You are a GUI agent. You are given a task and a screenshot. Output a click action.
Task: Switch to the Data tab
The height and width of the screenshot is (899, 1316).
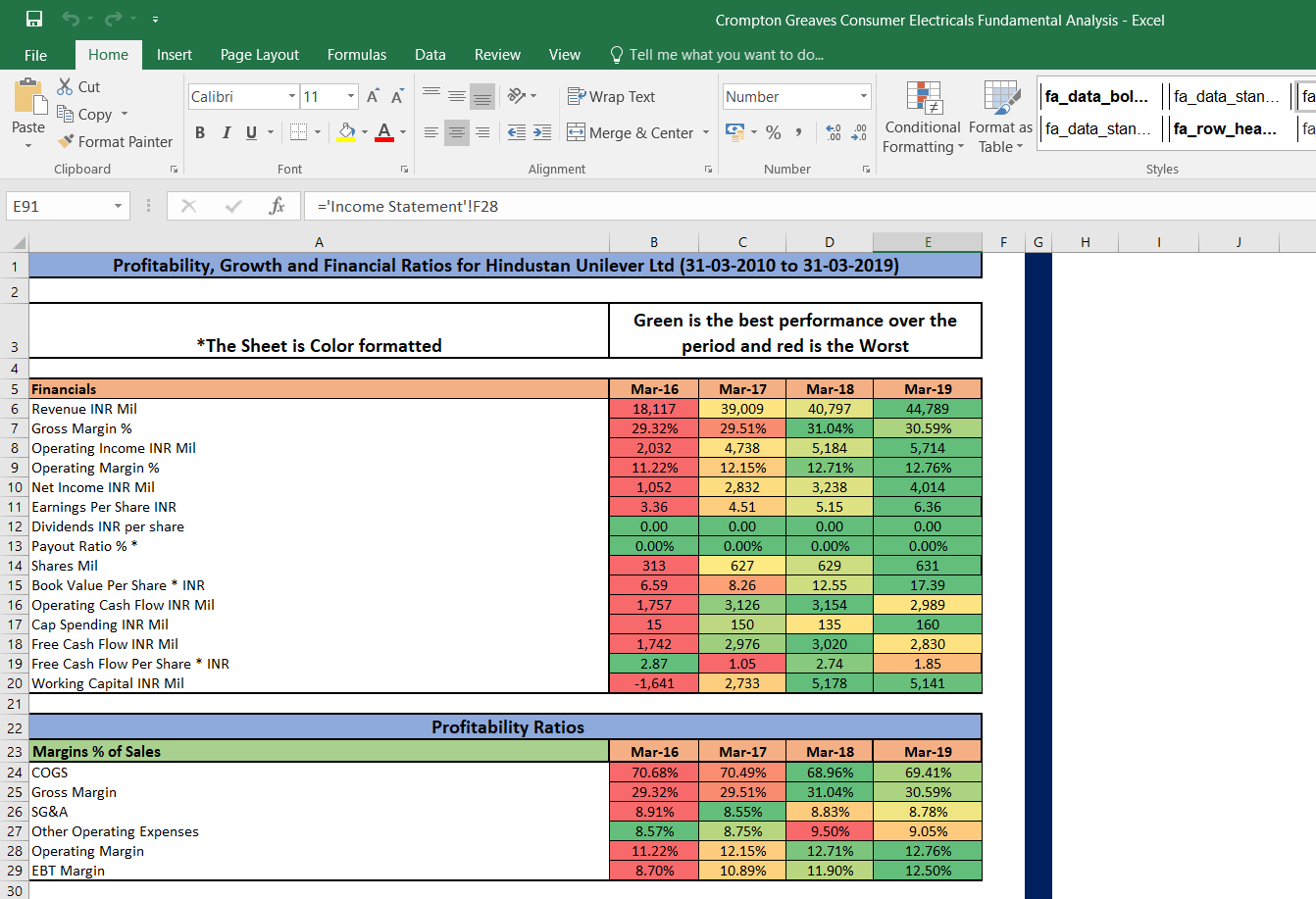(430, 55)
